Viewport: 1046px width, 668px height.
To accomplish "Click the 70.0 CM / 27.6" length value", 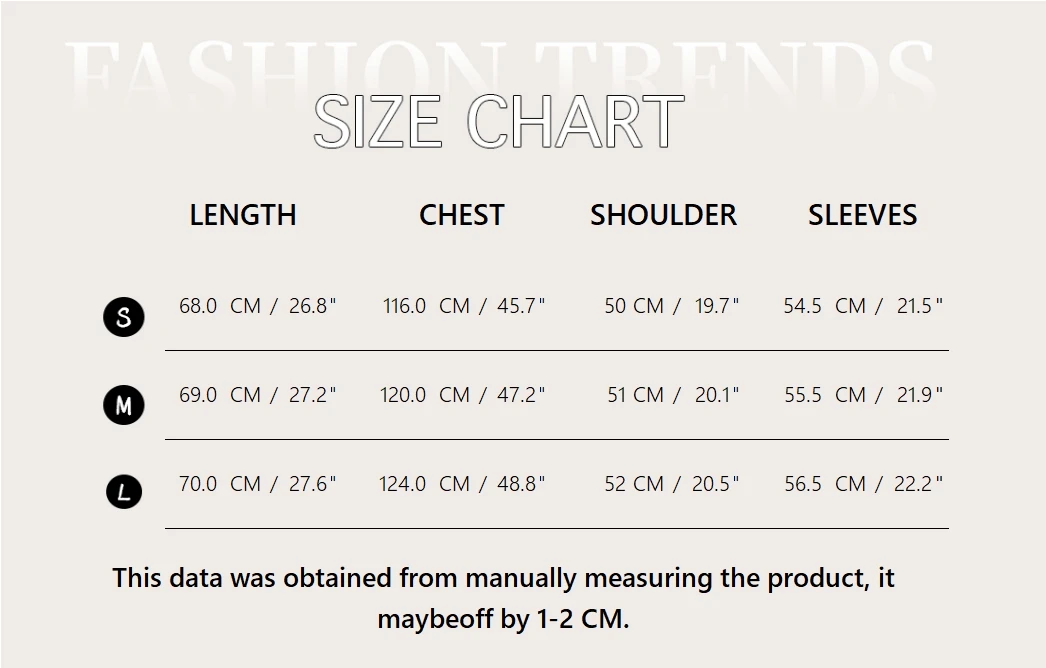I will click(x=258, y=484).
